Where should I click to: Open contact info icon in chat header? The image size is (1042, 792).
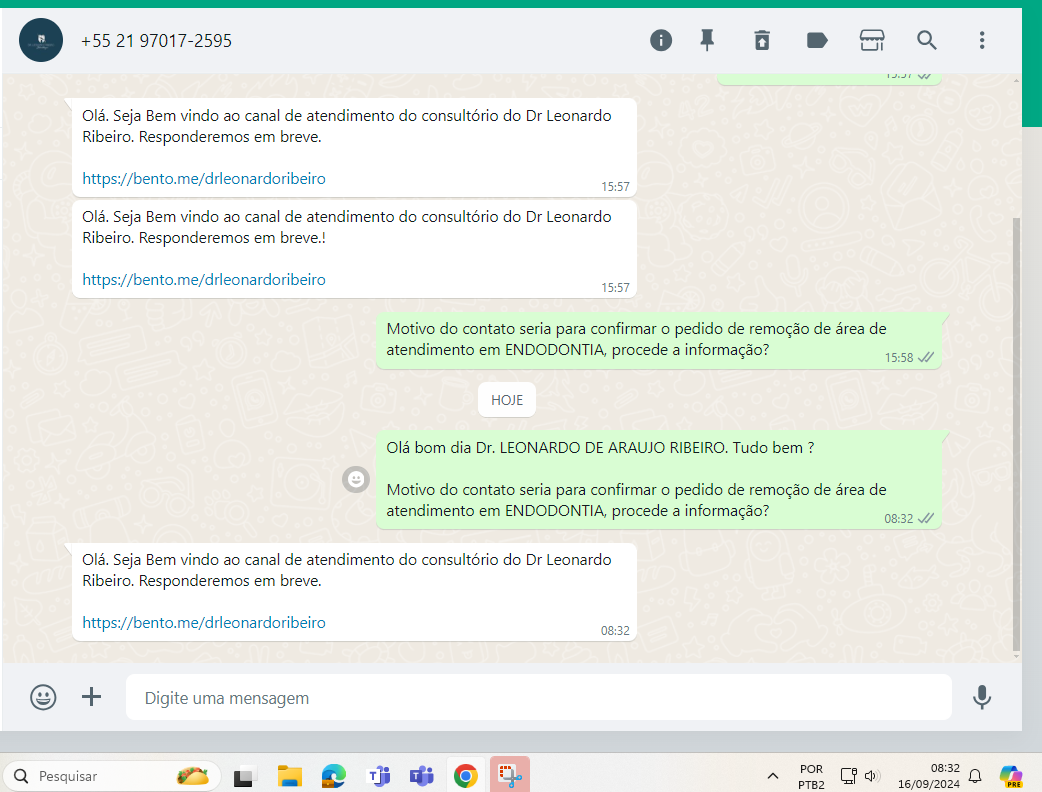click(x=661, y=41)
